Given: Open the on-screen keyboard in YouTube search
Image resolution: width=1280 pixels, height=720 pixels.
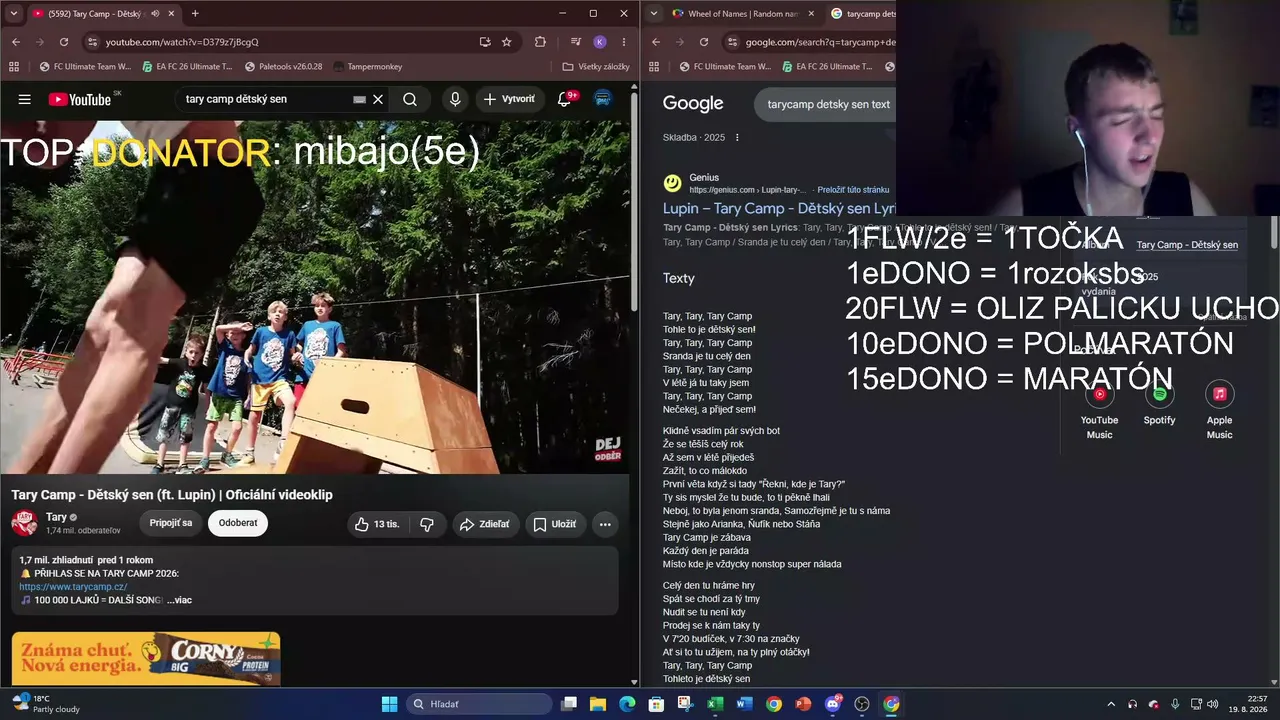Looking at the screenshot, I should pos(360,99).
